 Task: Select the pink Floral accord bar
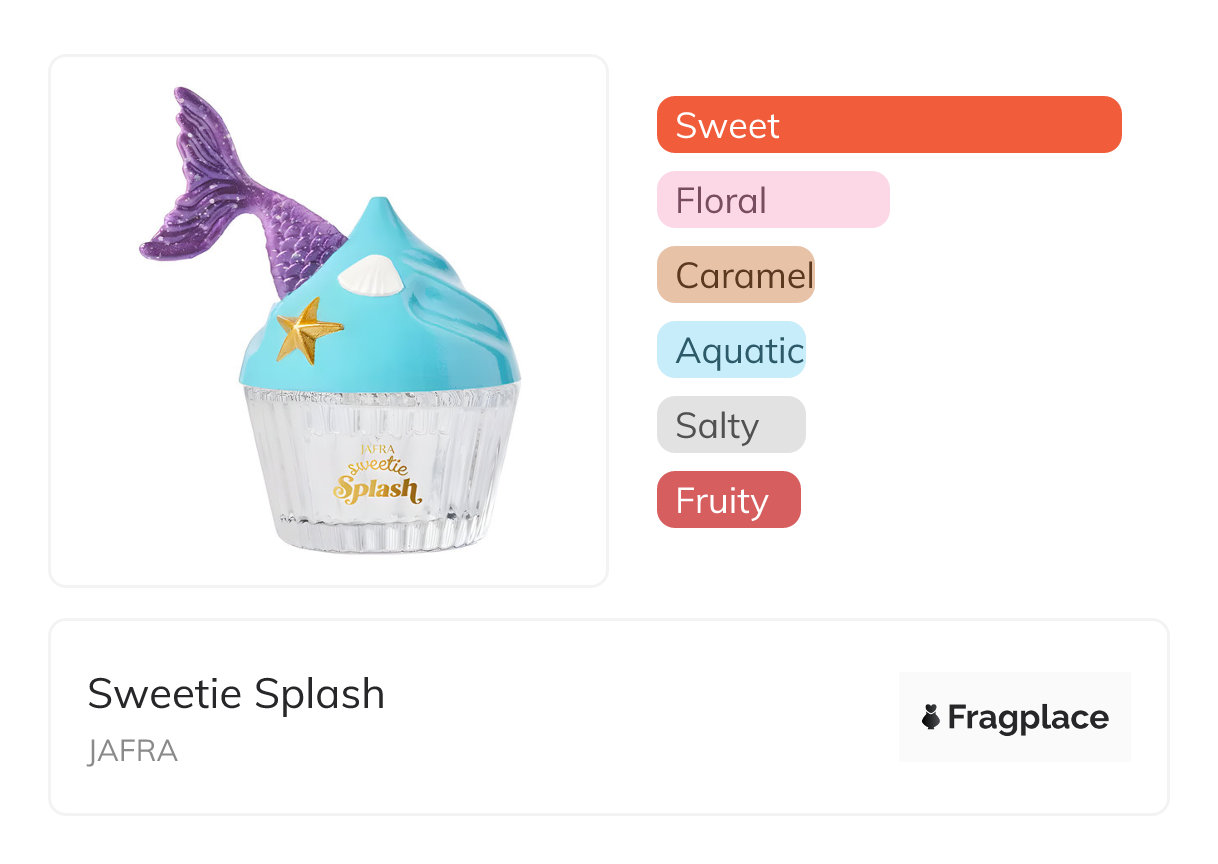click(772, 200)
